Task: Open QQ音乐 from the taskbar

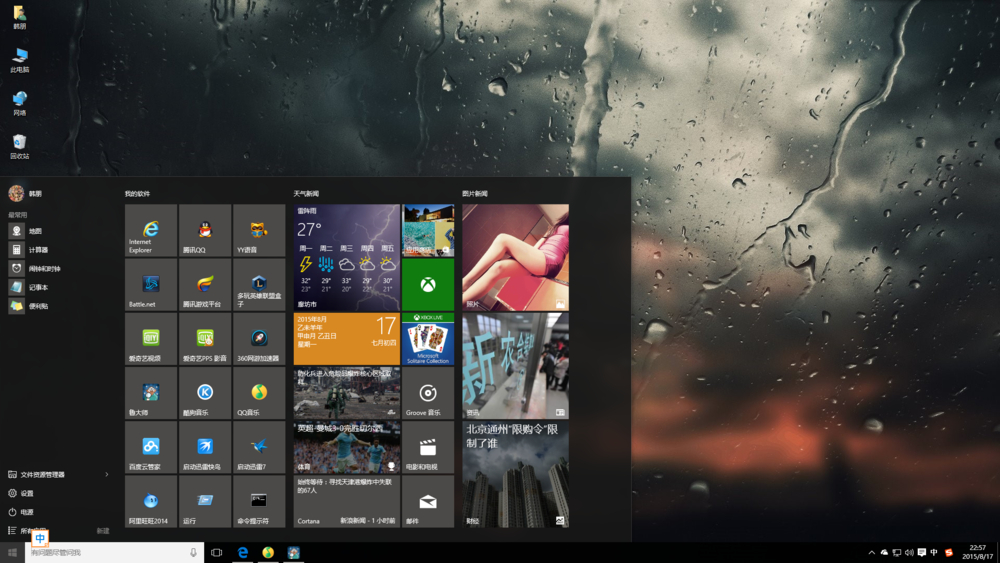Action: click(x=268, y=553)
